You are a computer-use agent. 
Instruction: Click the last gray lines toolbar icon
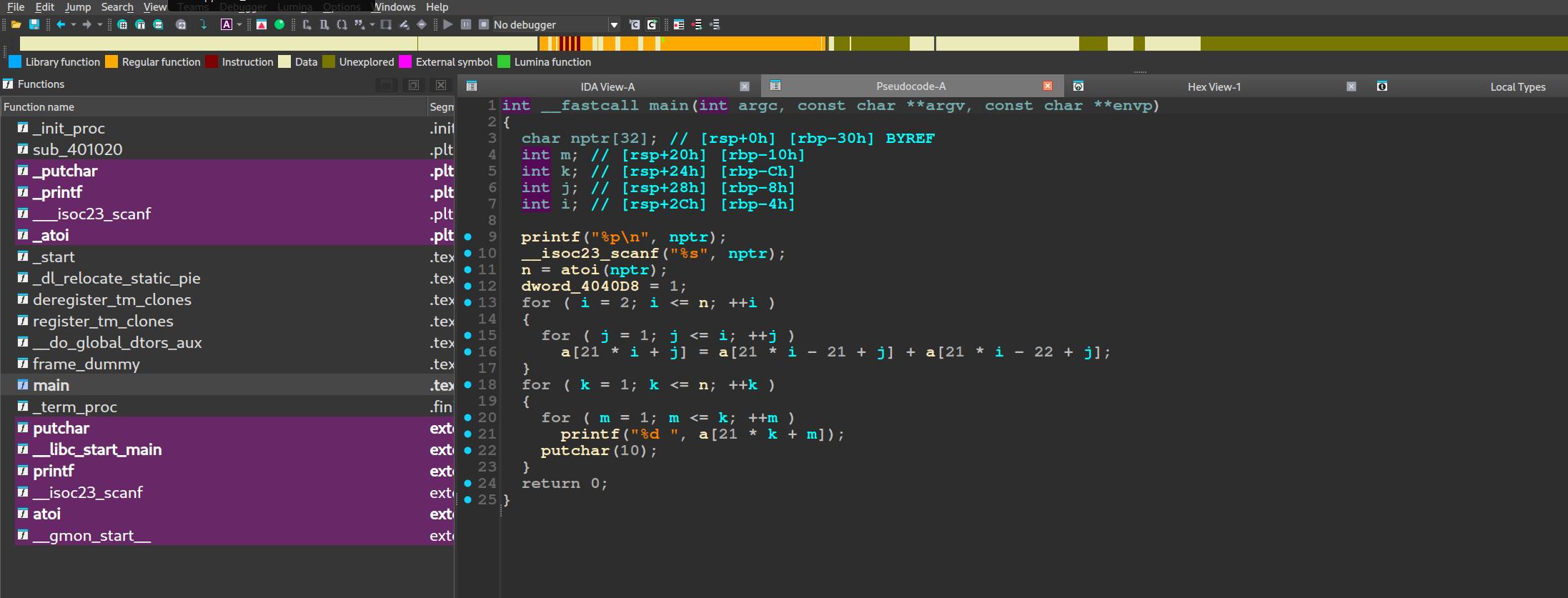pos(714,24)
